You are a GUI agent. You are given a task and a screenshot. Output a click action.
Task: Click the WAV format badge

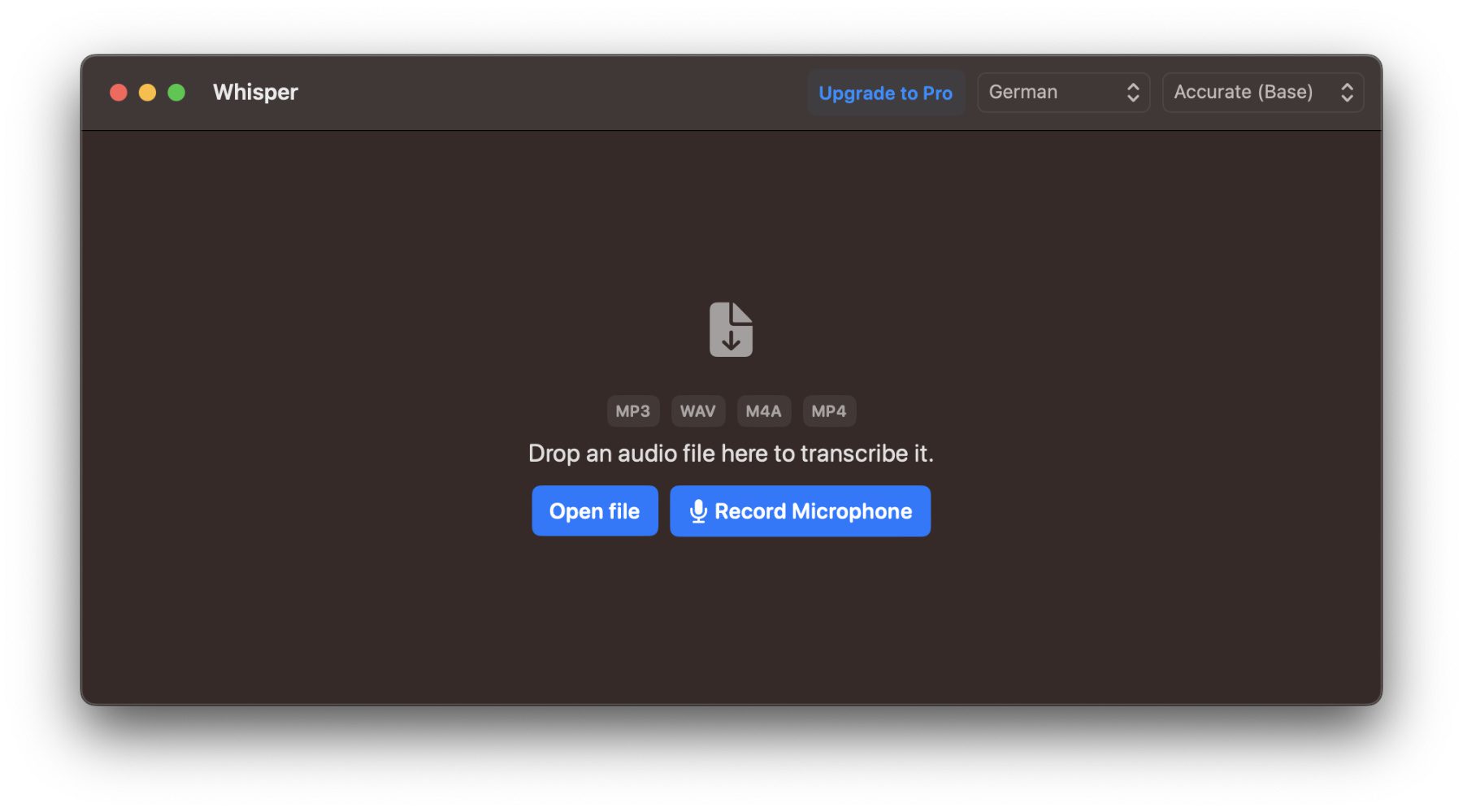pos(698,411)
